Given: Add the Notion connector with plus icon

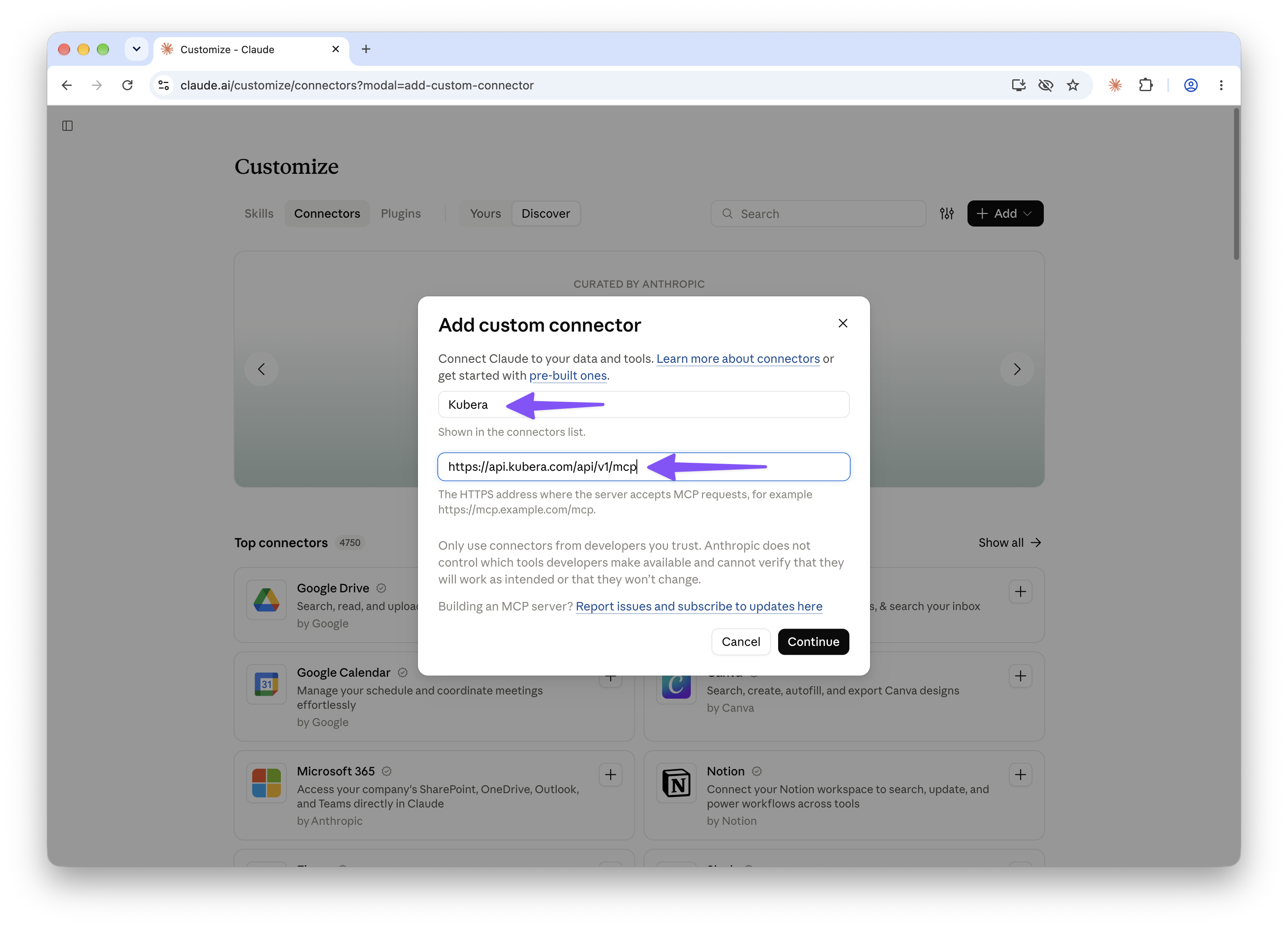Looking at the screenshot, I should pyautogui.click(x=1021, y=775).
